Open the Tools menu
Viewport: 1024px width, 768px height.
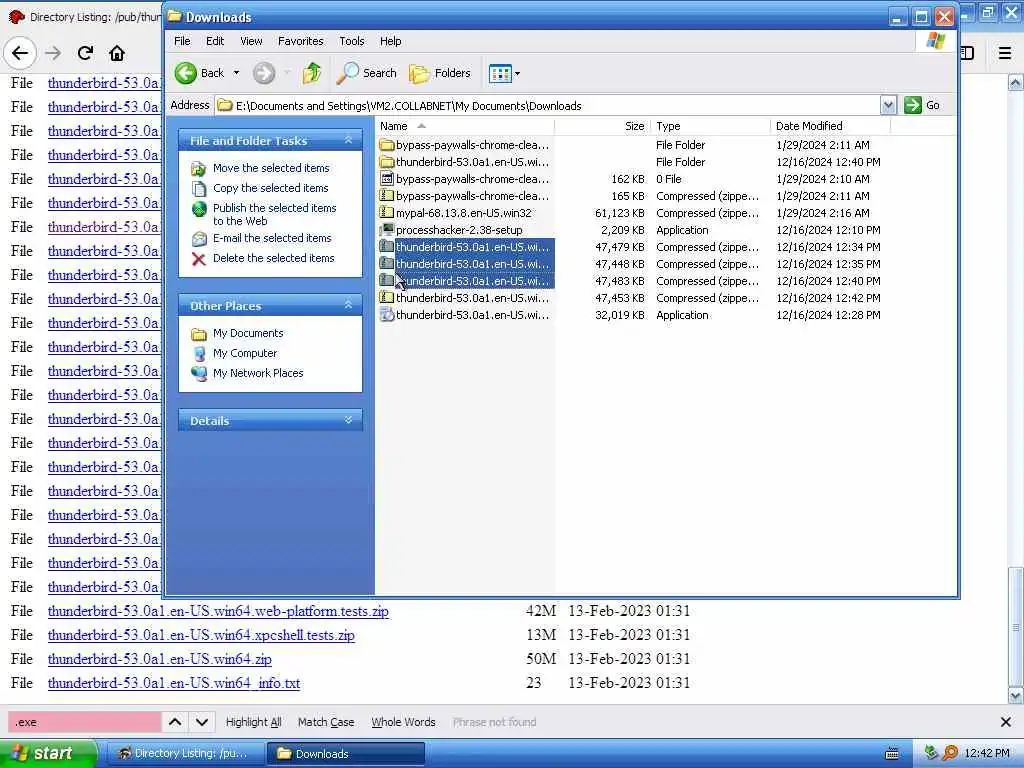coord(351,41)
